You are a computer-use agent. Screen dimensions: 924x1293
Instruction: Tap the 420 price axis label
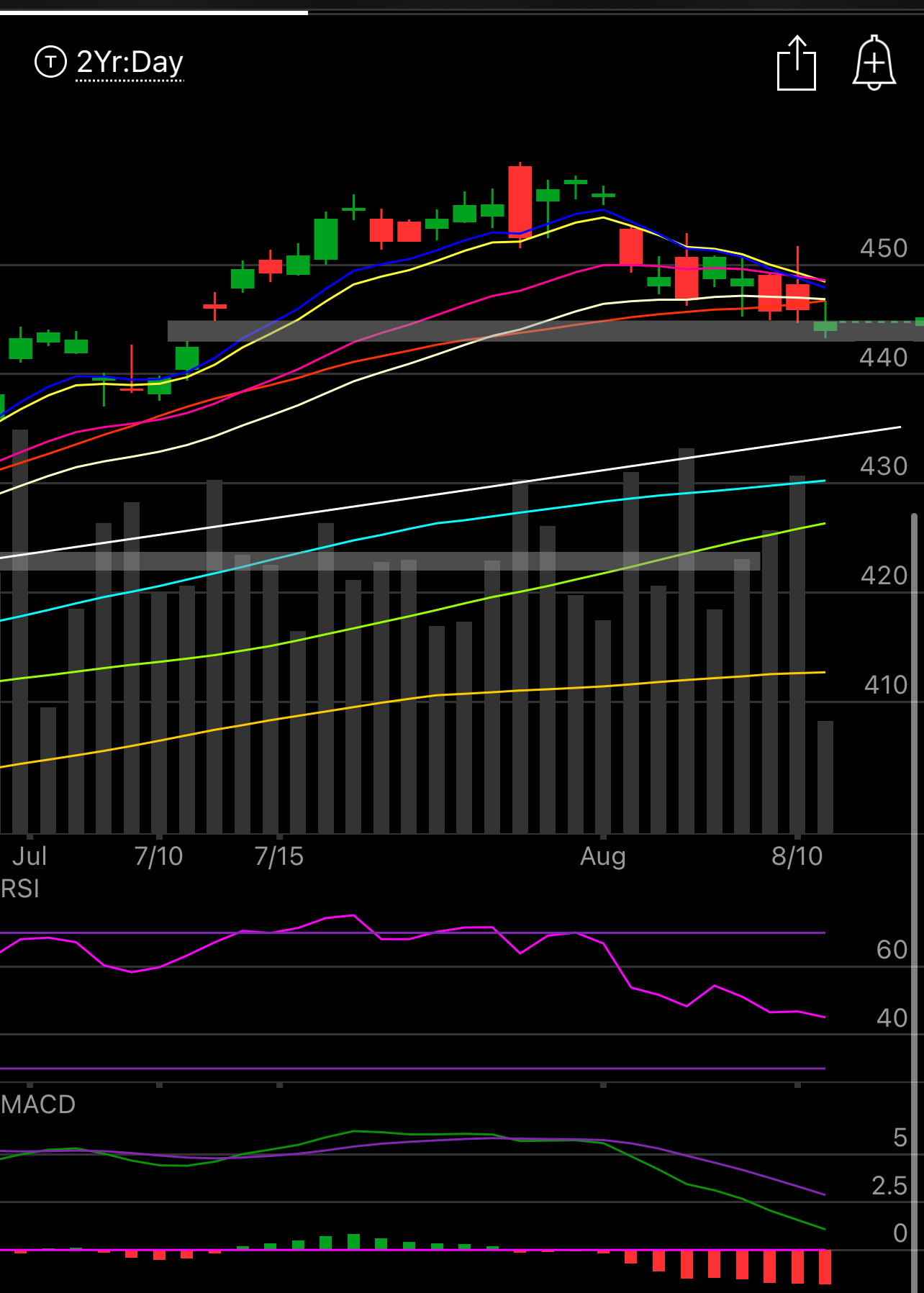[884, 576]
